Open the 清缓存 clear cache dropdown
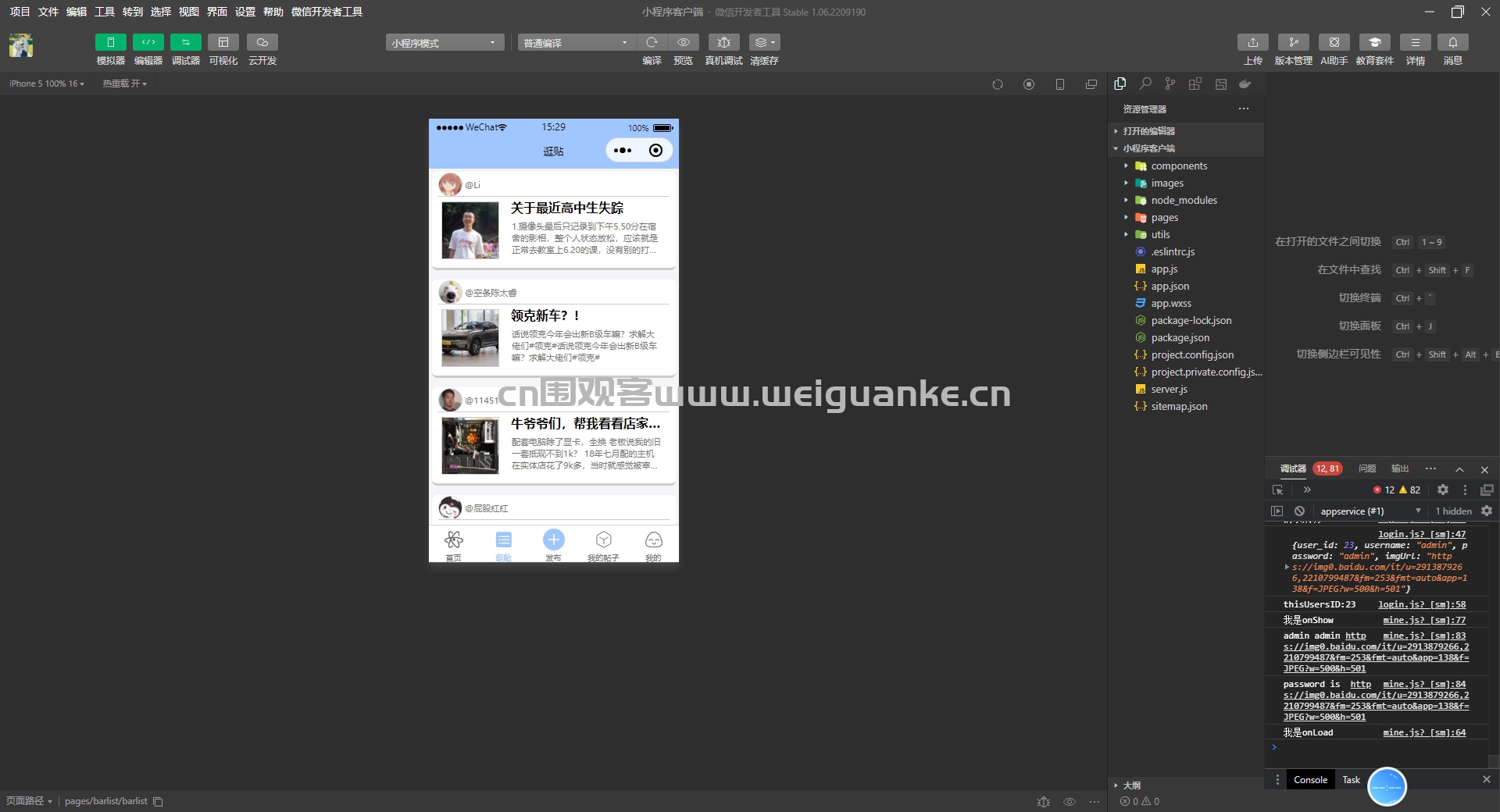 (x=764, y=42)
